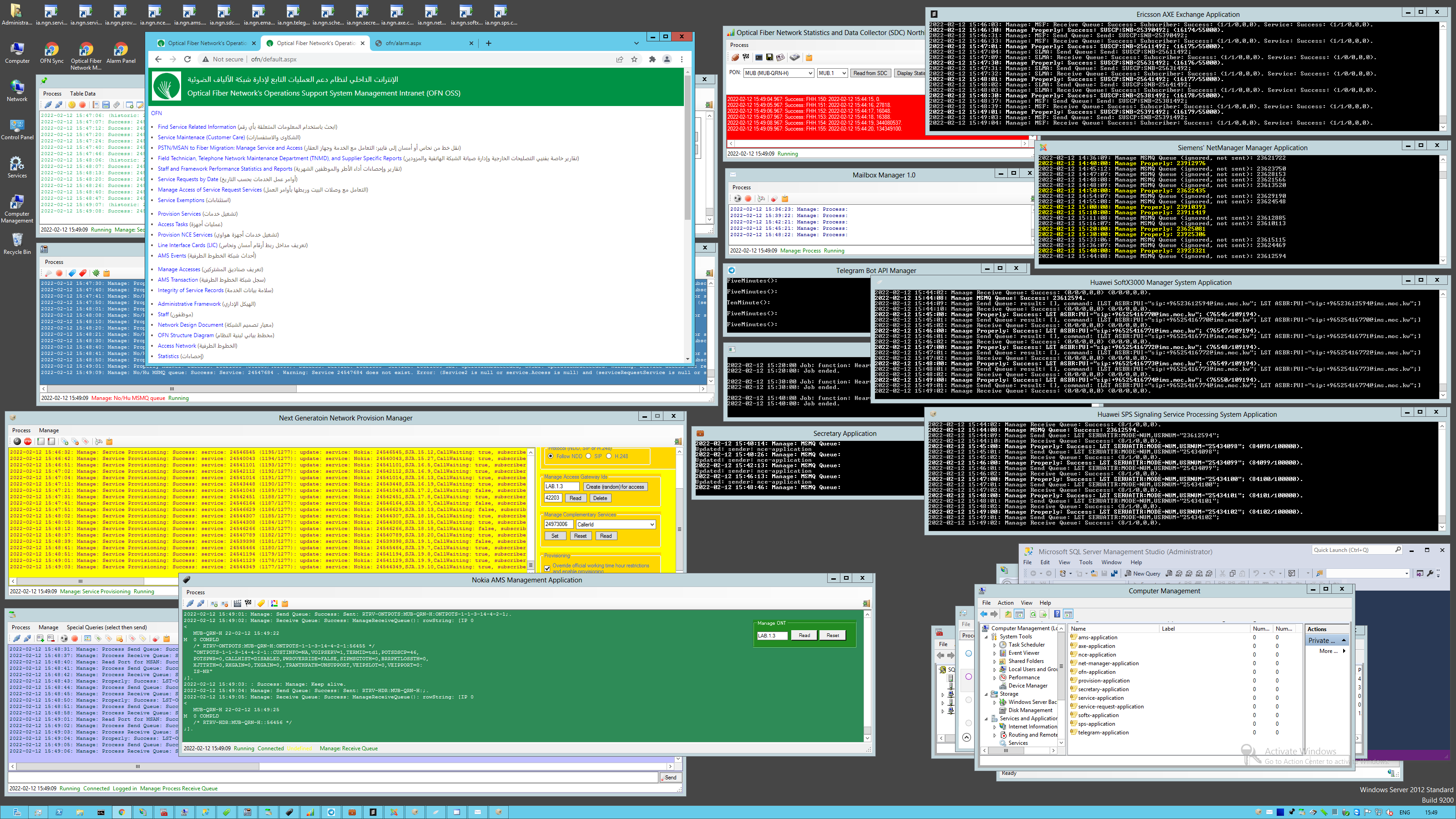Viewport: 1456px width, 819px height.
Task: Click save disk icon in SDC toolbar
Action: (x=769, y=58)
